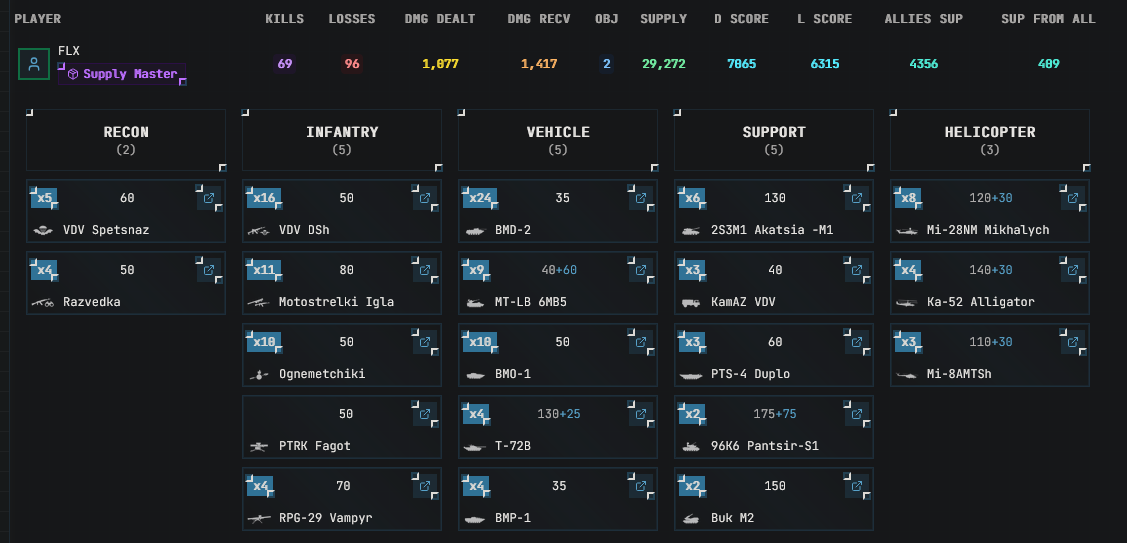
Task: Open external link for Buk M2
Action: point(857,486)
